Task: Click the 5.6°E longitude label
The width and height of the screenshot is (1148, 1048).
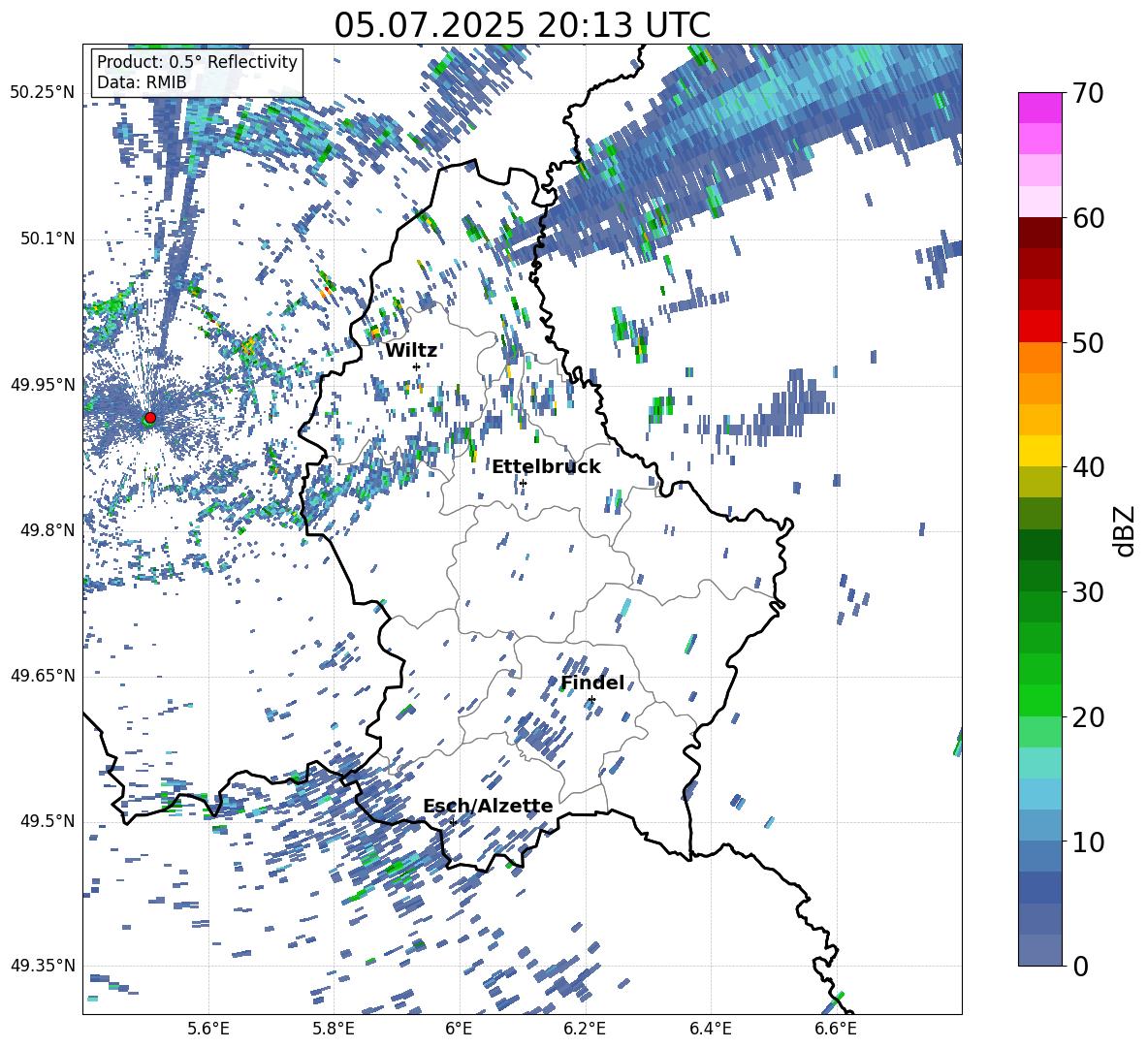Action: coord(208,1030)
